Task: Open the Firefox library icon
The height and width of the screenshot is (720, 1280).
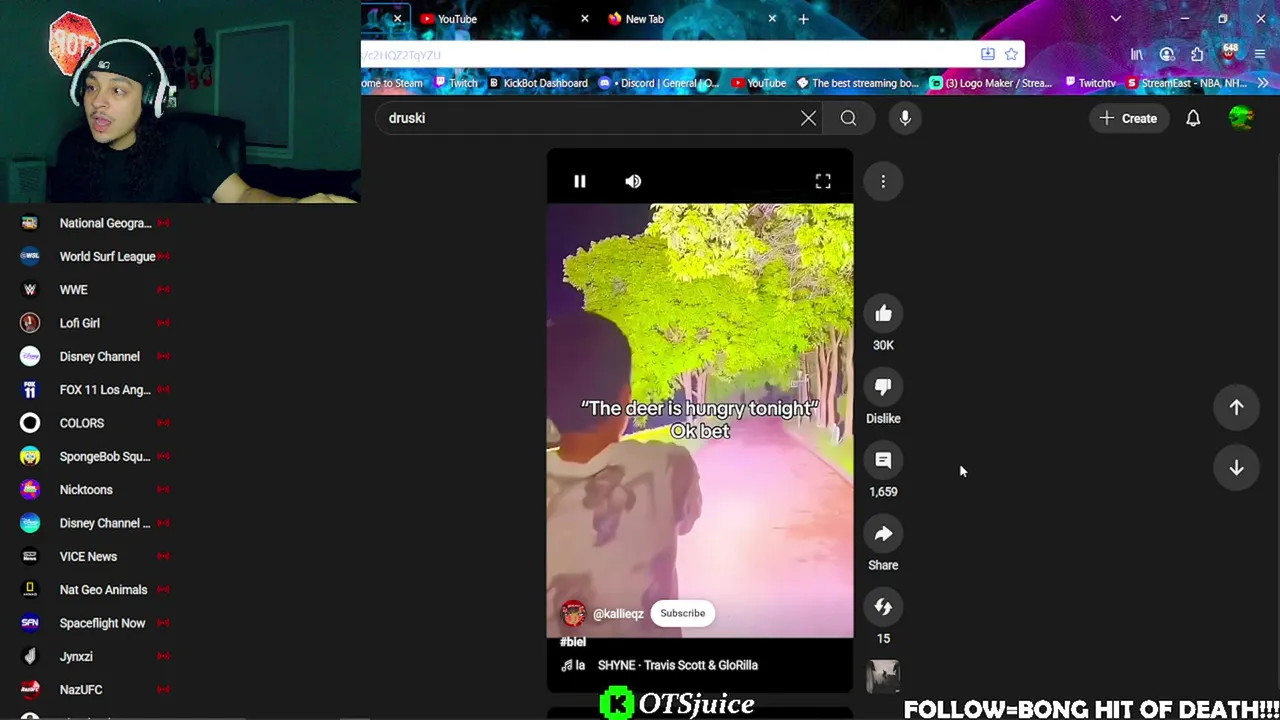Action: (1137, 54)
